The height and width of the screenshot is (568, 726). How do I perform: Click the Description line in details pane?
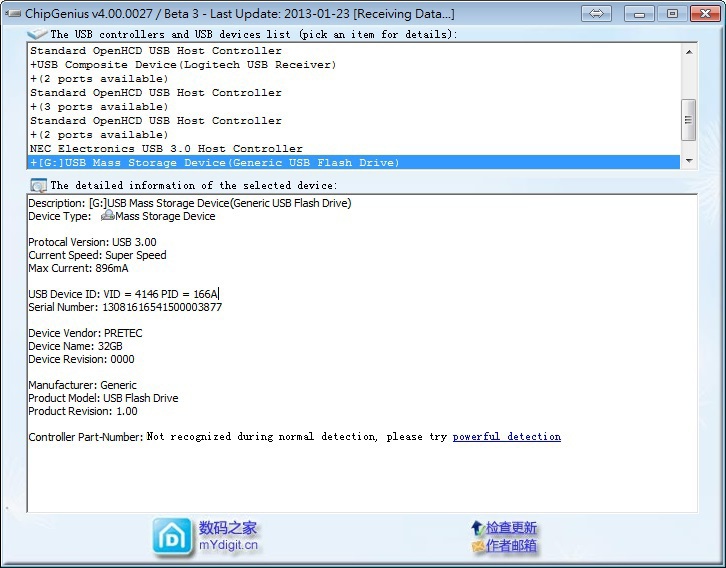[190, 203]
